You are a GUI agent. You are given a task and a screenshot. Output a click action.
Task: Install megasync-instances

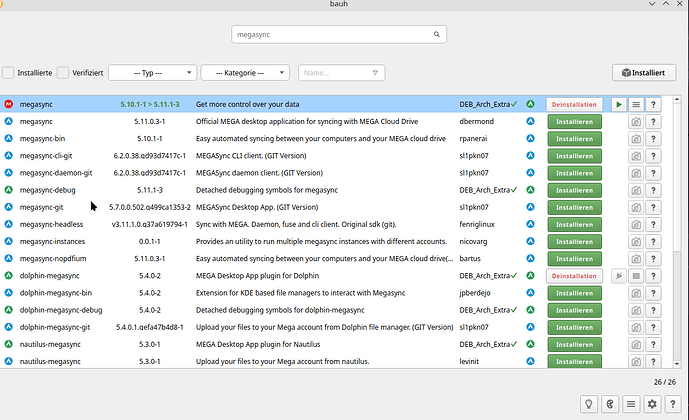574,242
